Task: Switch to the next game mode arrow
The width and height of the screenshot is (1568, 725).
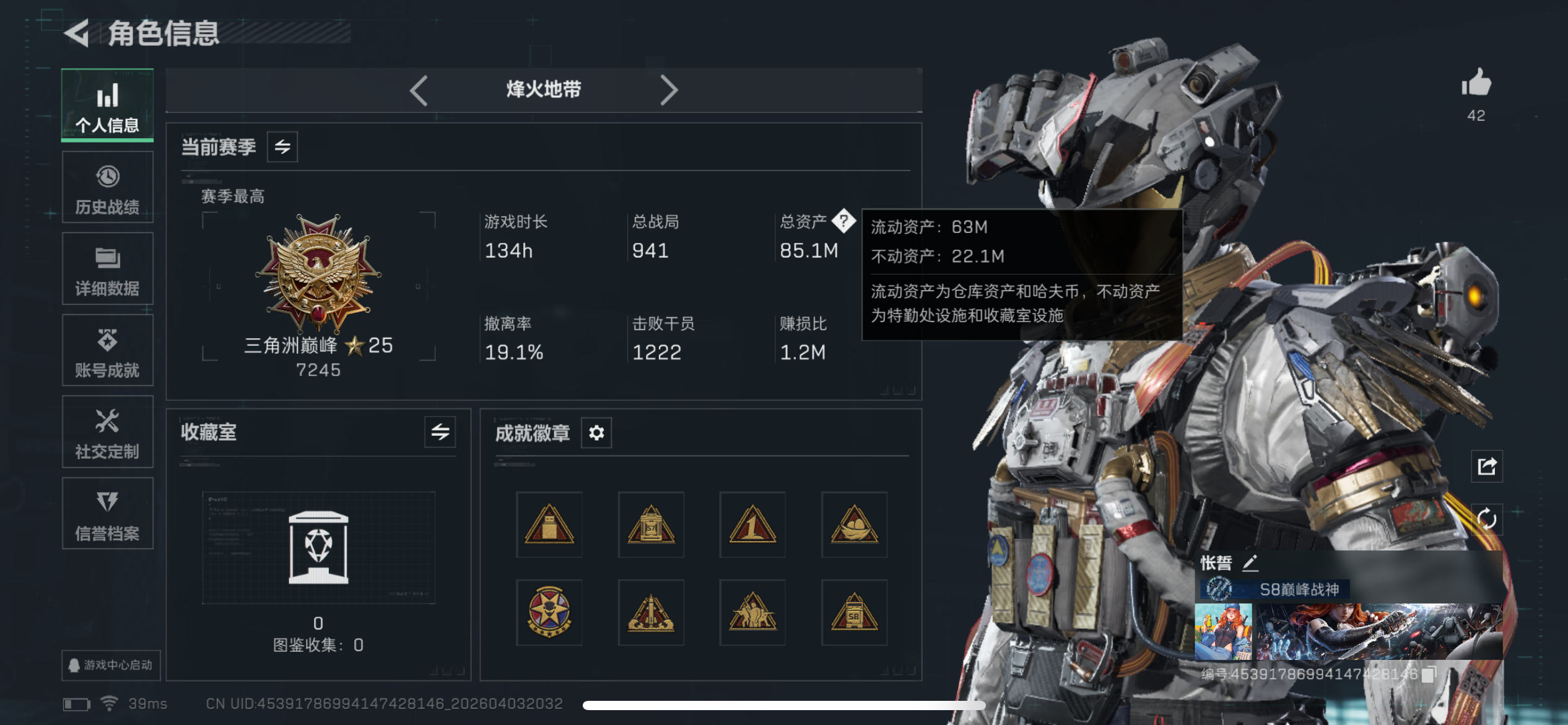Action: (669, 90)
